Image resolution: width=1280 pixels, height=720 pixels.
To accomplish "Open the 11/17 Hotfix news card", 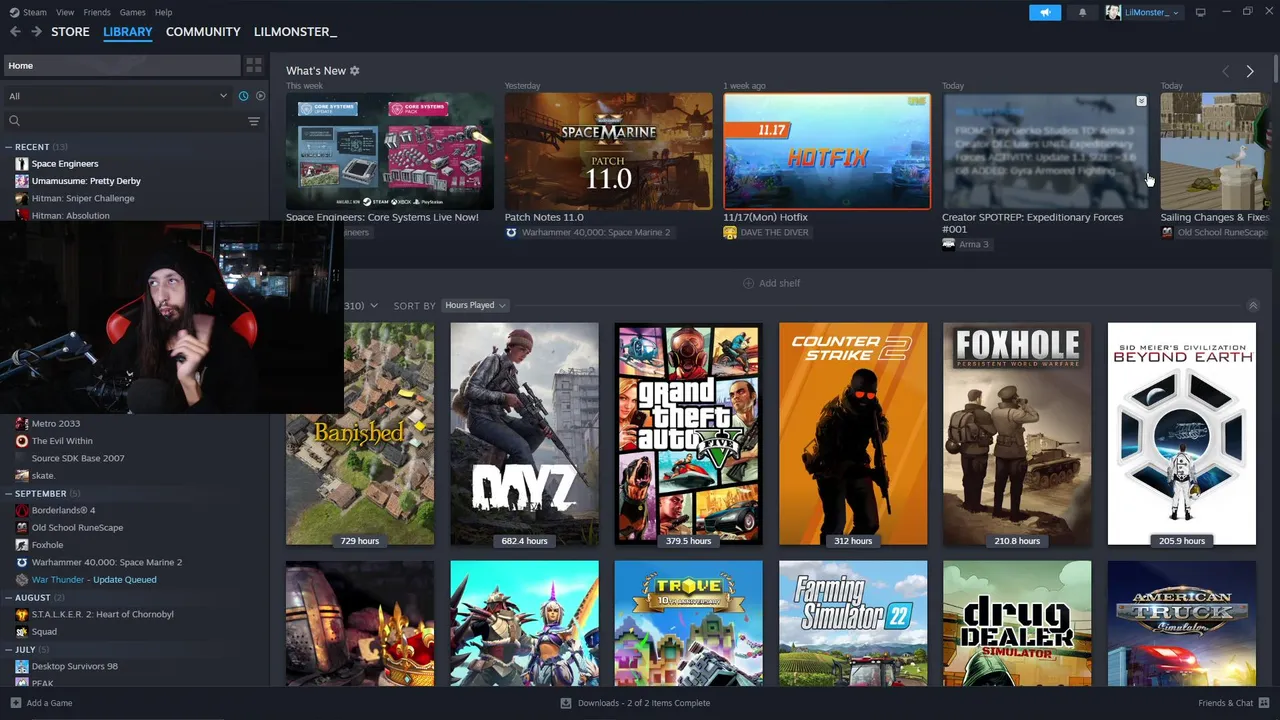I will (827, 151).
